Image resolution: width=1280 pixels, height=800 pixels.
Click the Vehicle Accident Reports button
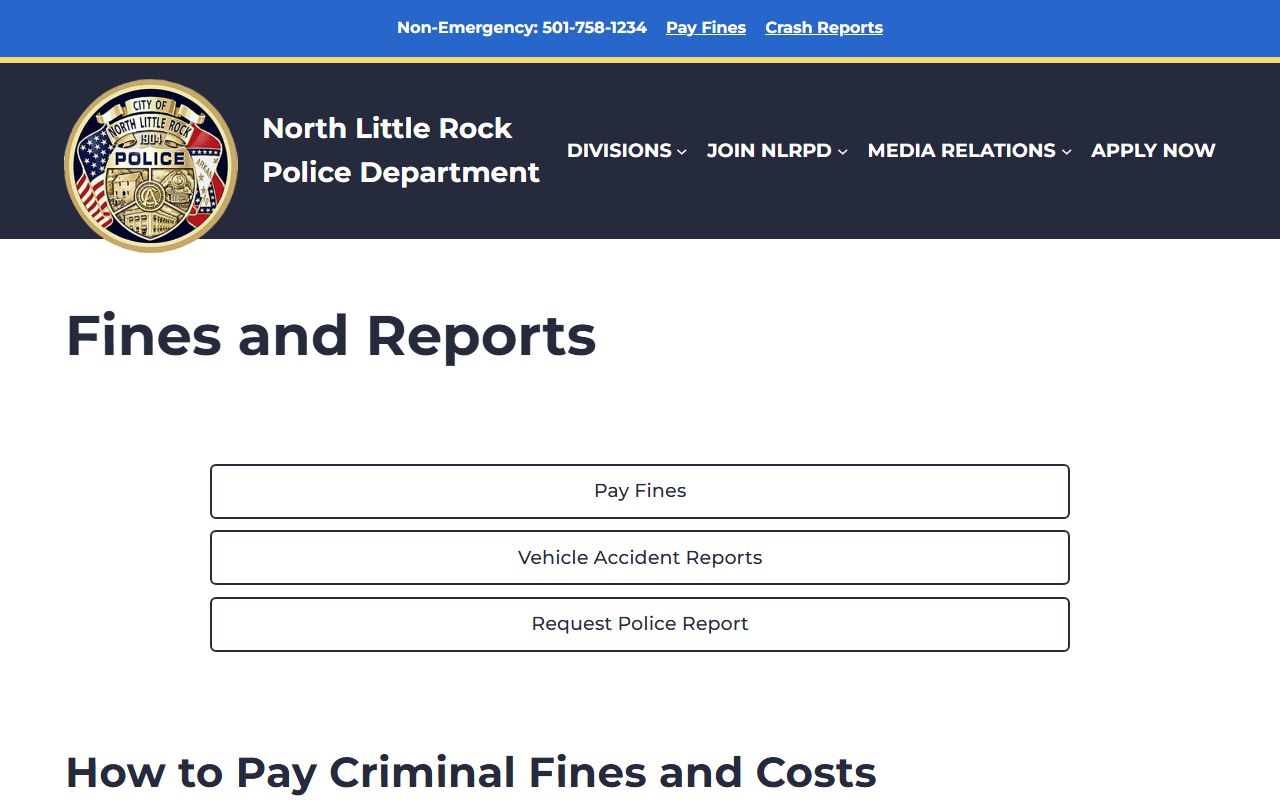click(x=640, y=558)
